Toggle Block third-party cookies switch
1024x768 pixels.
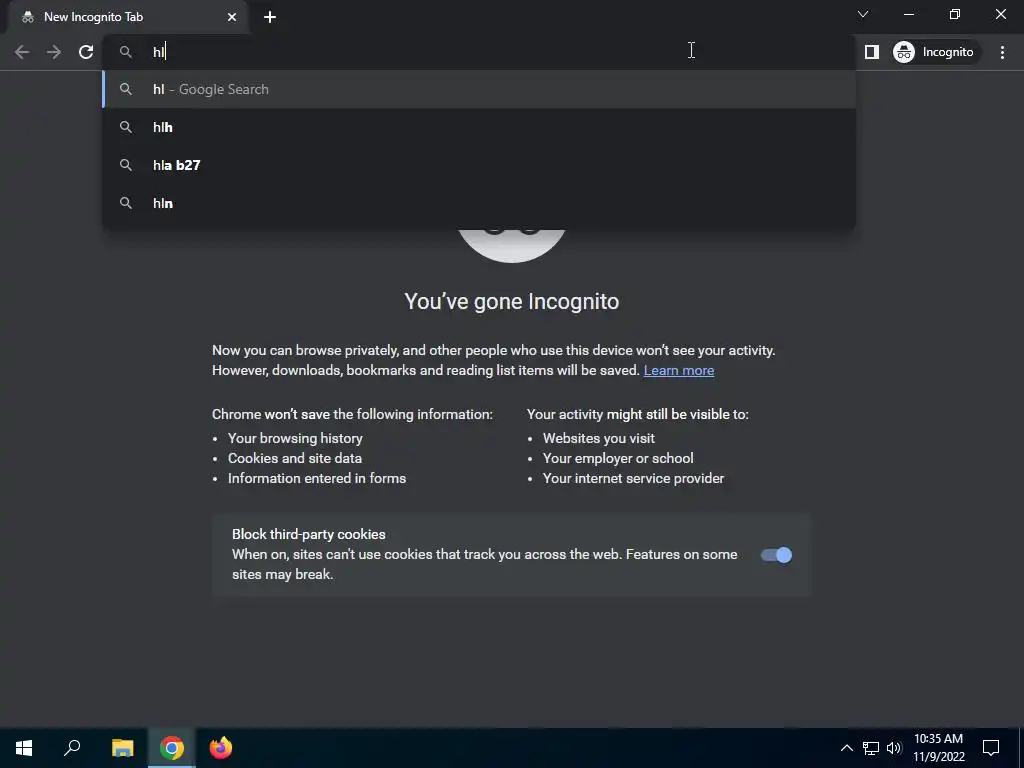pyautogui.click(x=776, y=555)
